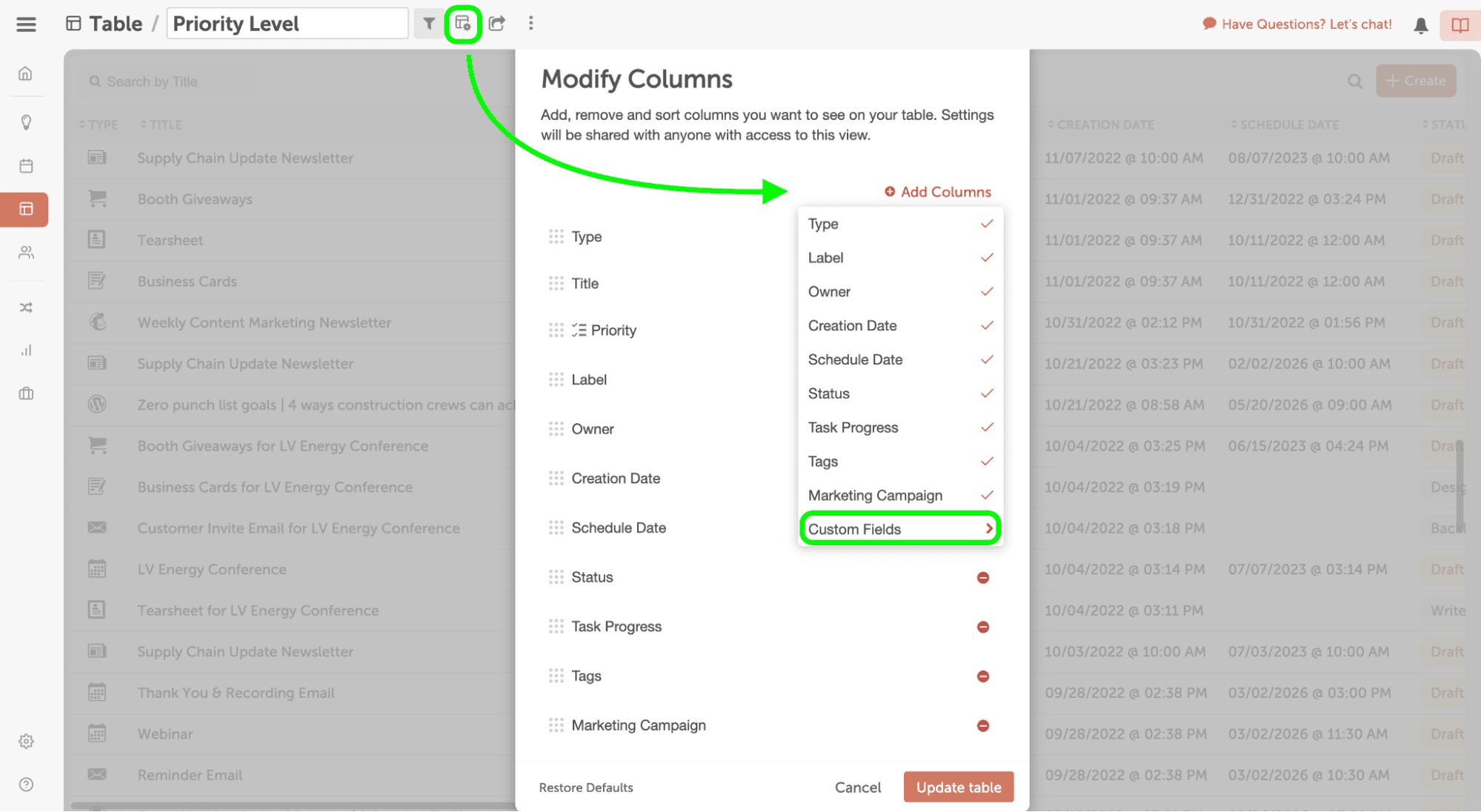Open Have Questions? Let's chat! link
Image resolution: width=1481 pixels, height=812 pixels.
tap(1297, 24)
